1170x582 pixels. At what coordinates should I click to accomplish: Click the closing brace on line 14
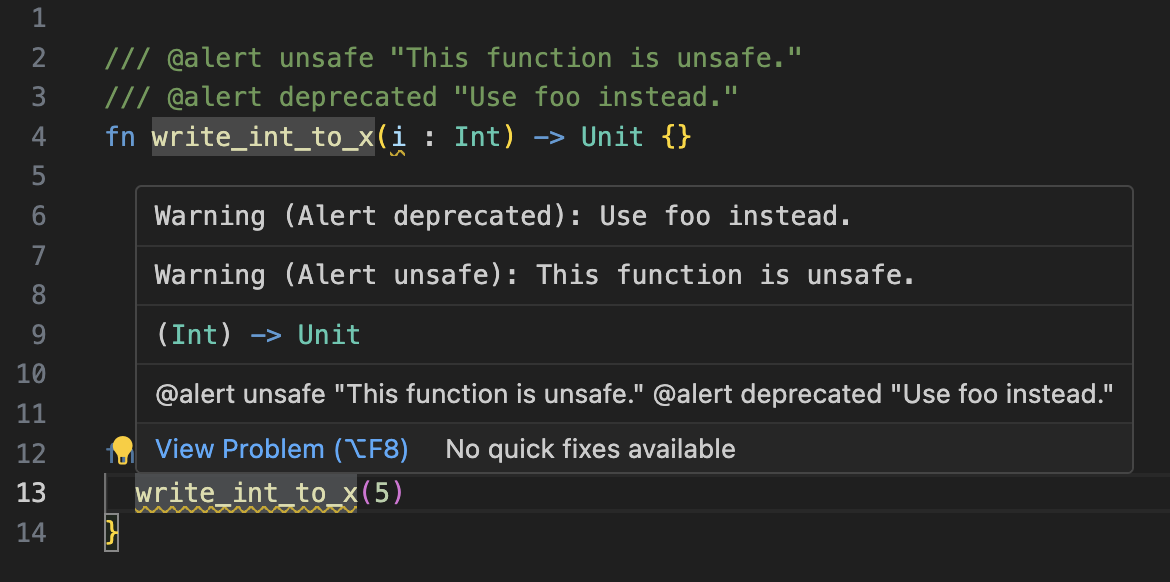(x=111, y=532)
